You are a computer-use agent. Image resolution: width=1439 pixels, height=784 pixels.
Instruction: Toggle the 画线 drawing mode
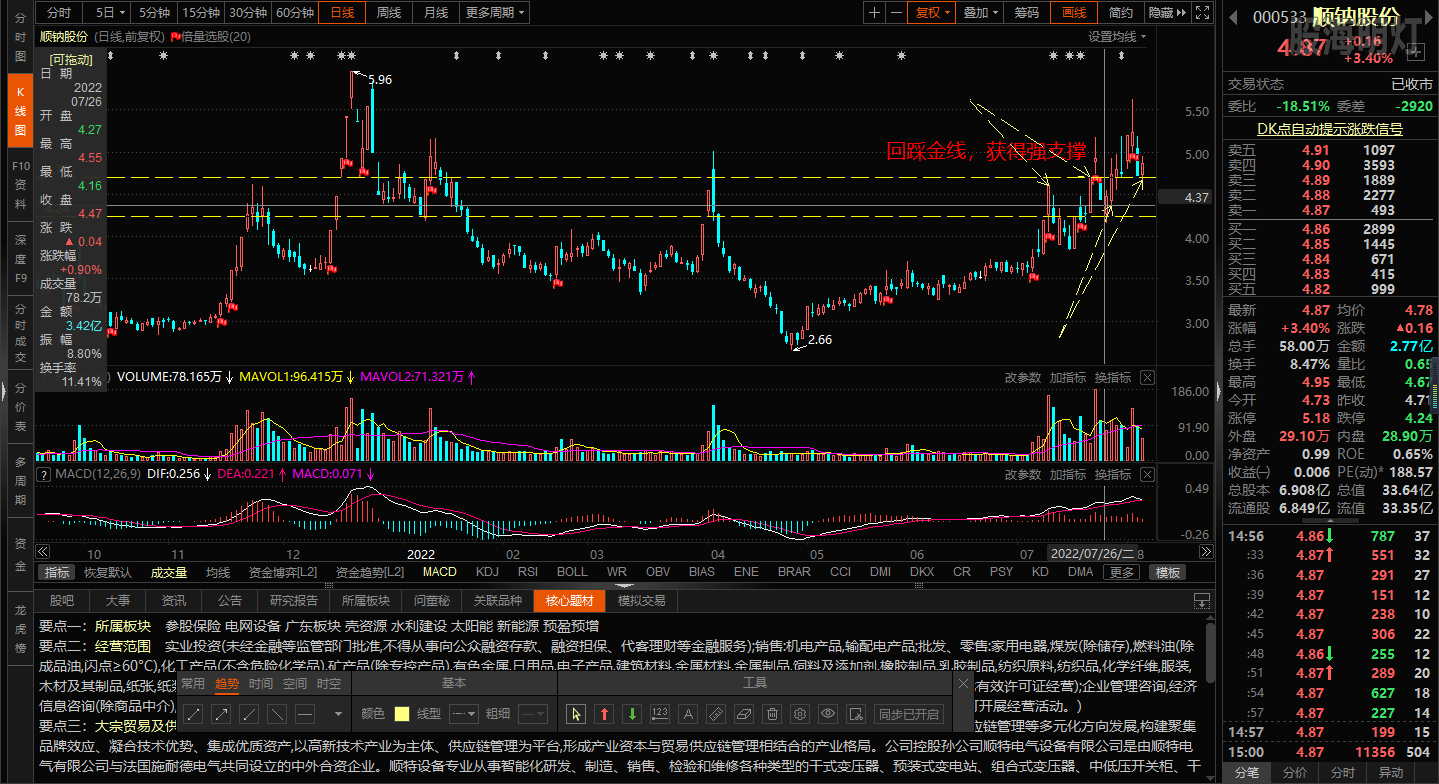coord(1074,12)
